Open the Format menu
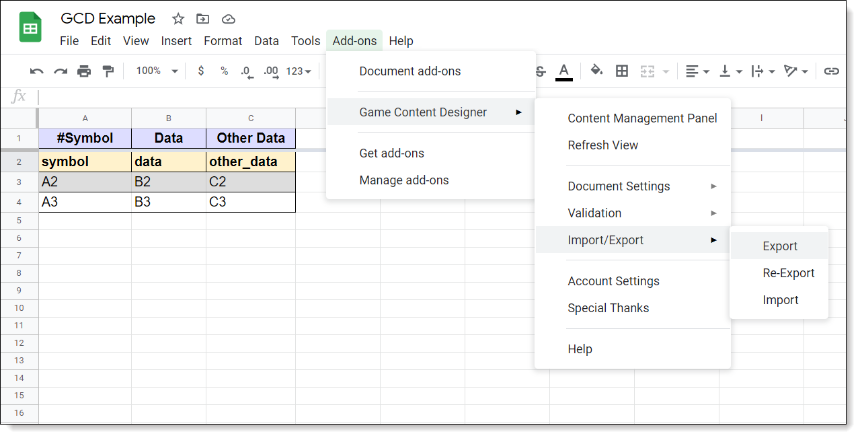Viewport: 860px width, 438px height. (x=223, y=41)
